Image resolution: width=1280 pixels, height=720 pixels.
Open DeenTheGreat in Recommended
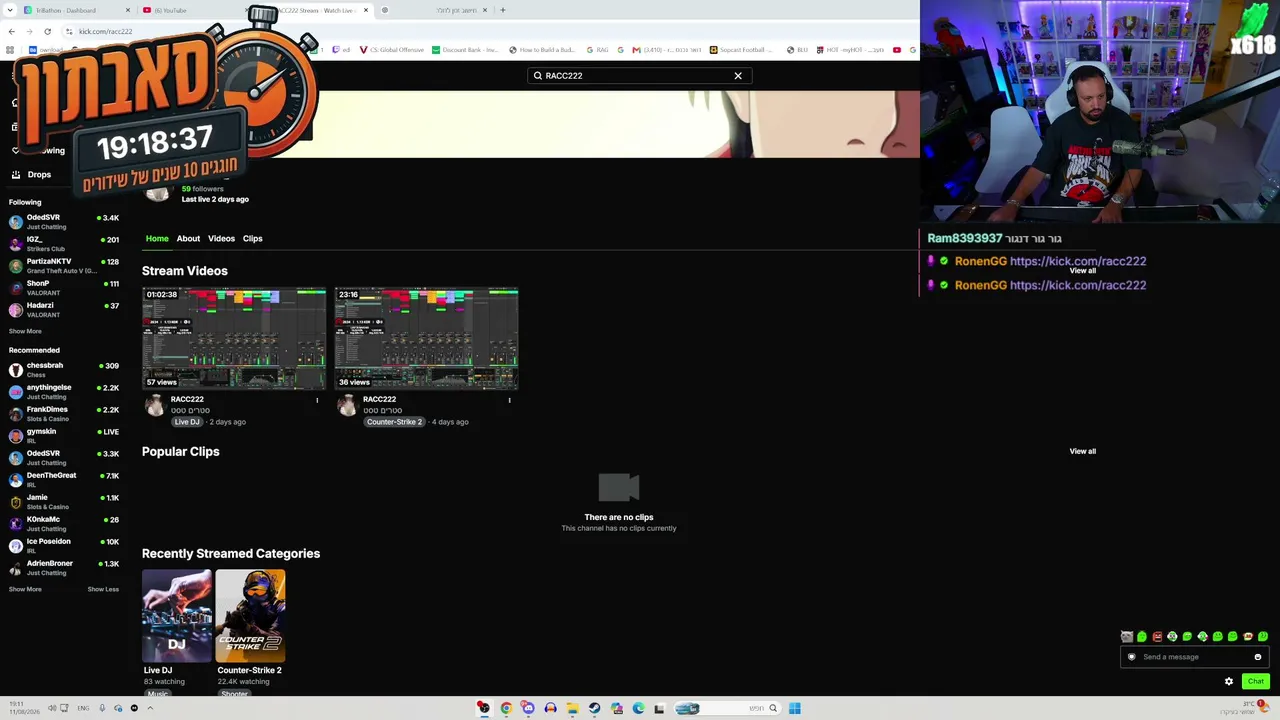[64, 480]
